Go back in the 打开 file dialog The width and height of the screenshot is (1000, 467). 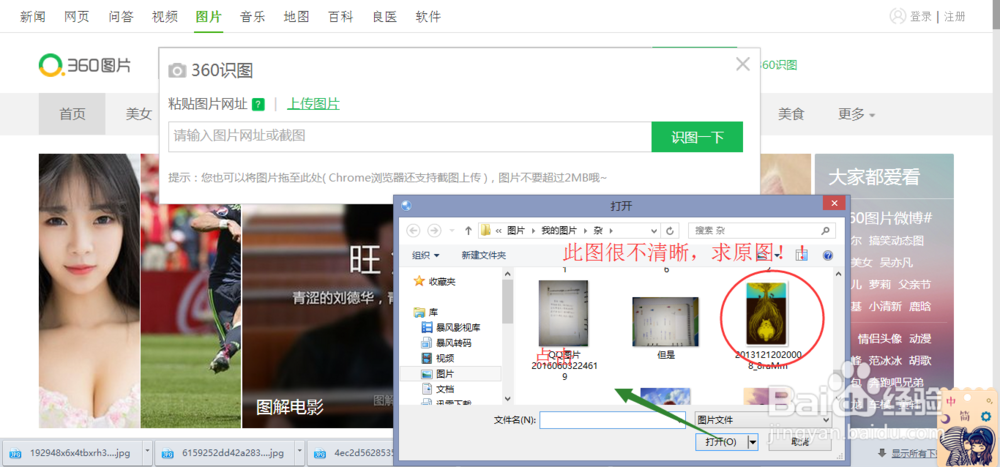tap(413, 230)
